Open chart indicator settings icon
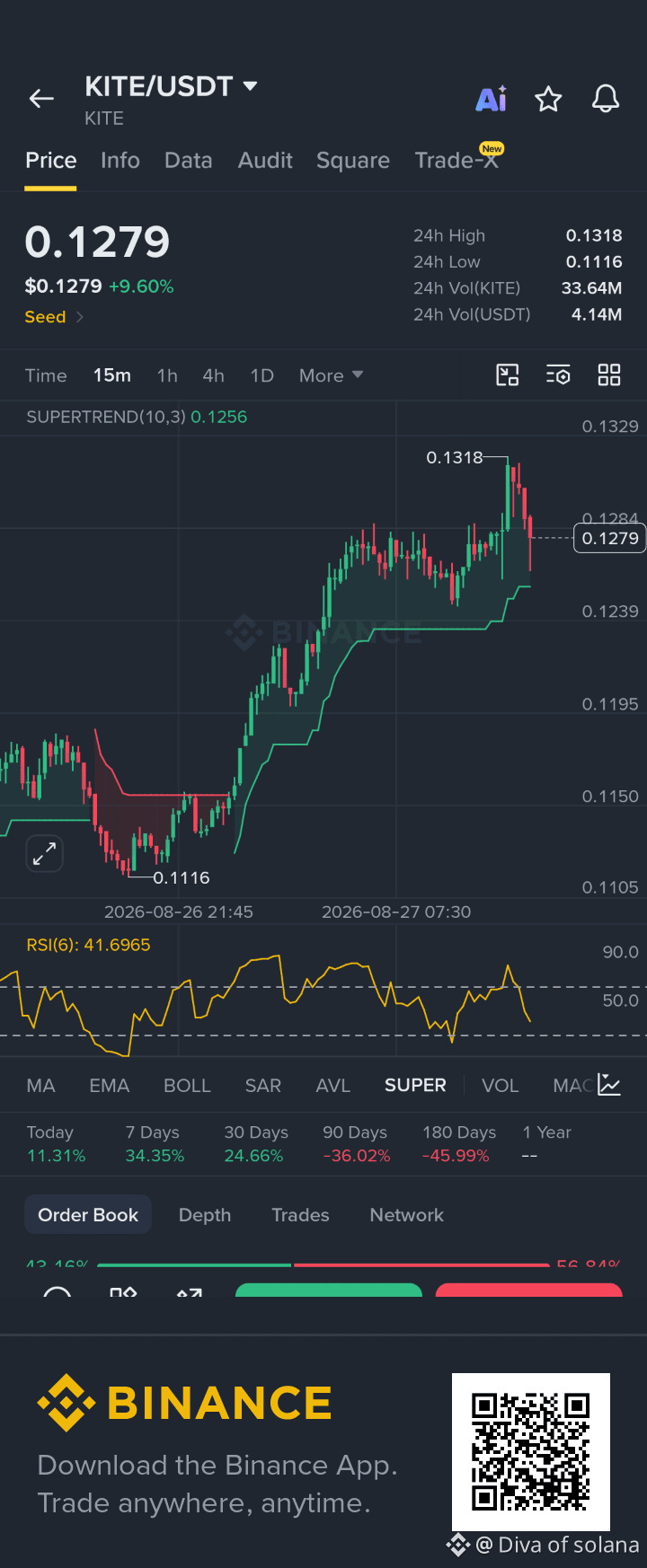This screenshot has width=647, height=1568. 558,375
